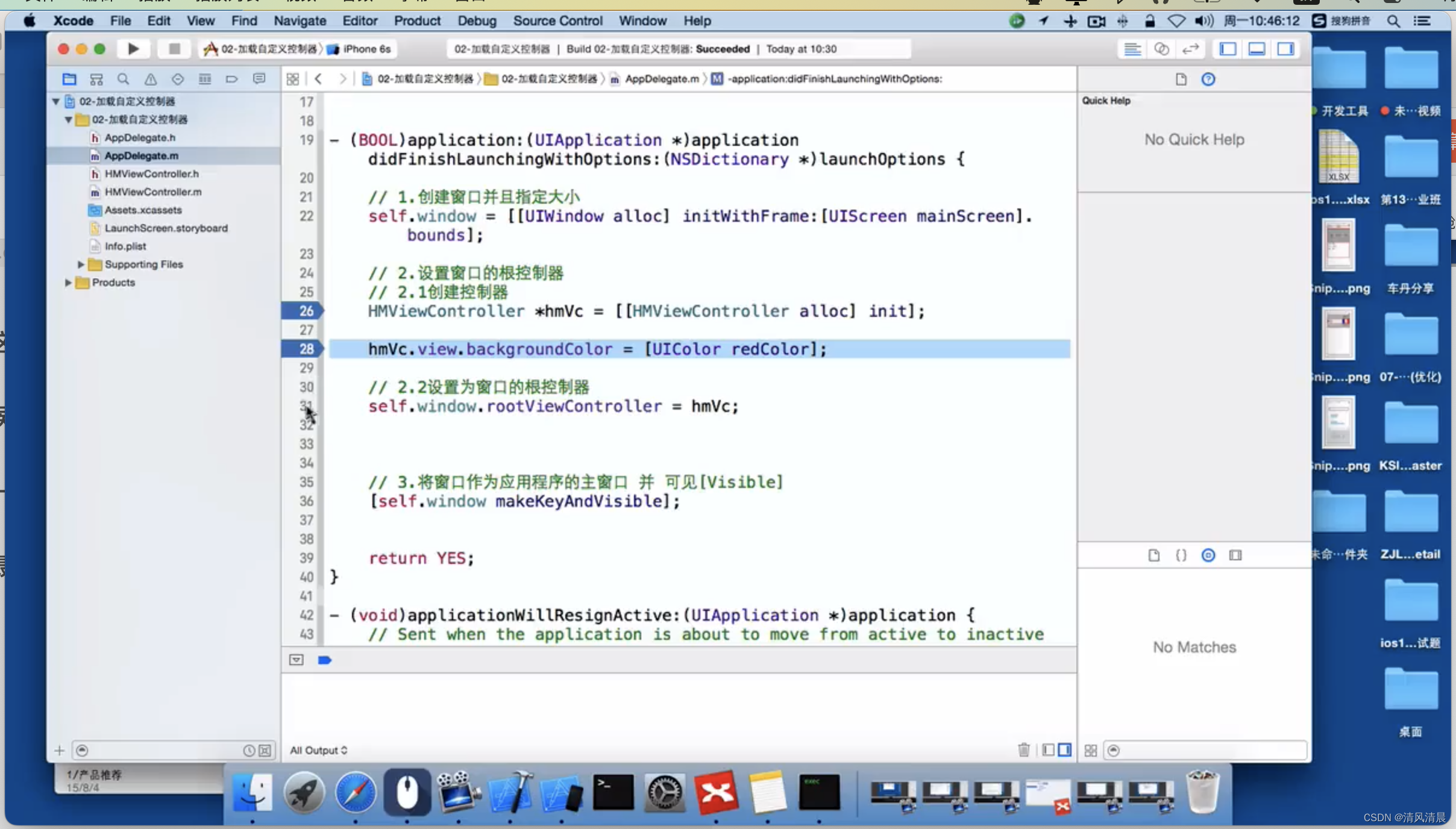Open the Source Control menu
This screenshot has width=1456, height=829.
(556, 20)
